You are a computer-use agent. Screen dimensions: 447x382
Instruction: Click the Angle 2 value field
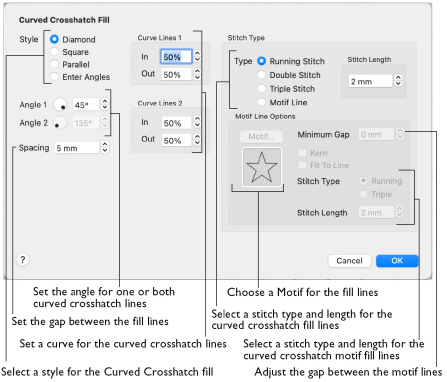(86, 123)
